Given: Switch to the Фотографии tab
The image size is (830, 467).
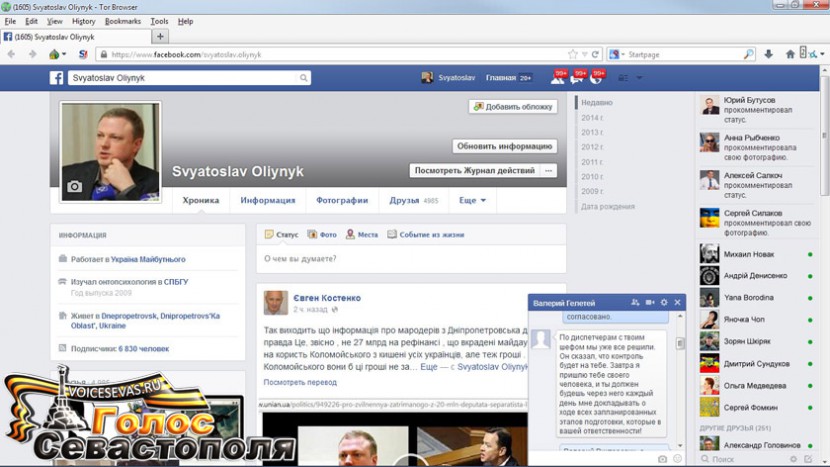Looking at the screenshot, I should coord(342,200).
